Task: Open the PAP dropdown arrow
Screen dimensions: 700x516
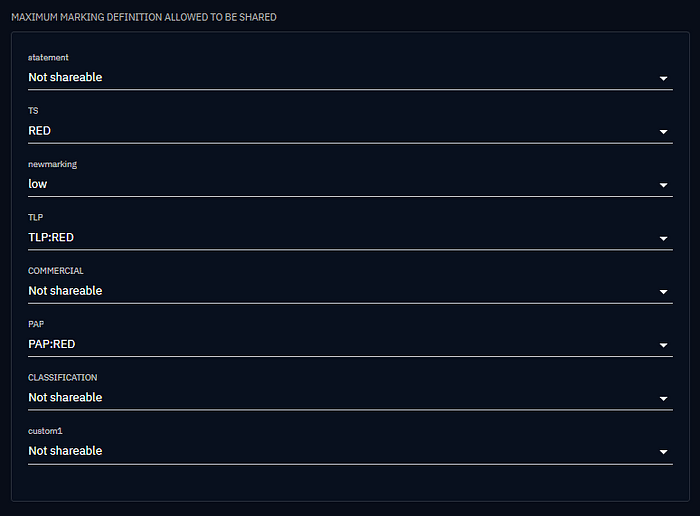Action: [x=663, y=346]
